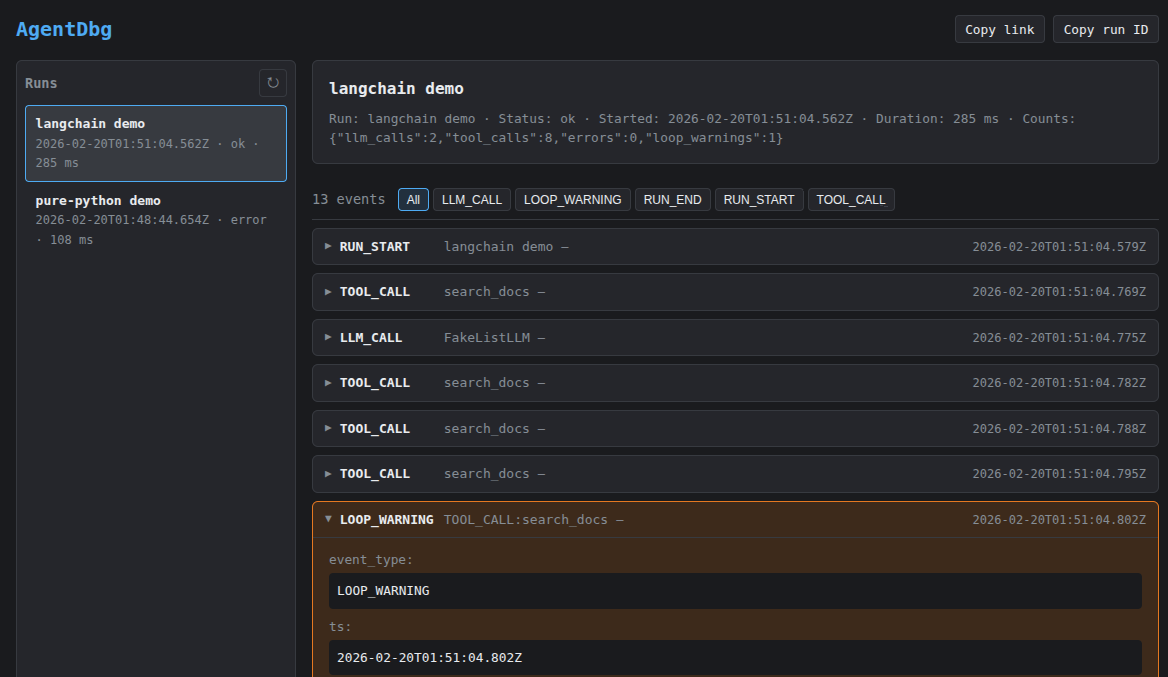Click the Copy run ID button

1105,28
